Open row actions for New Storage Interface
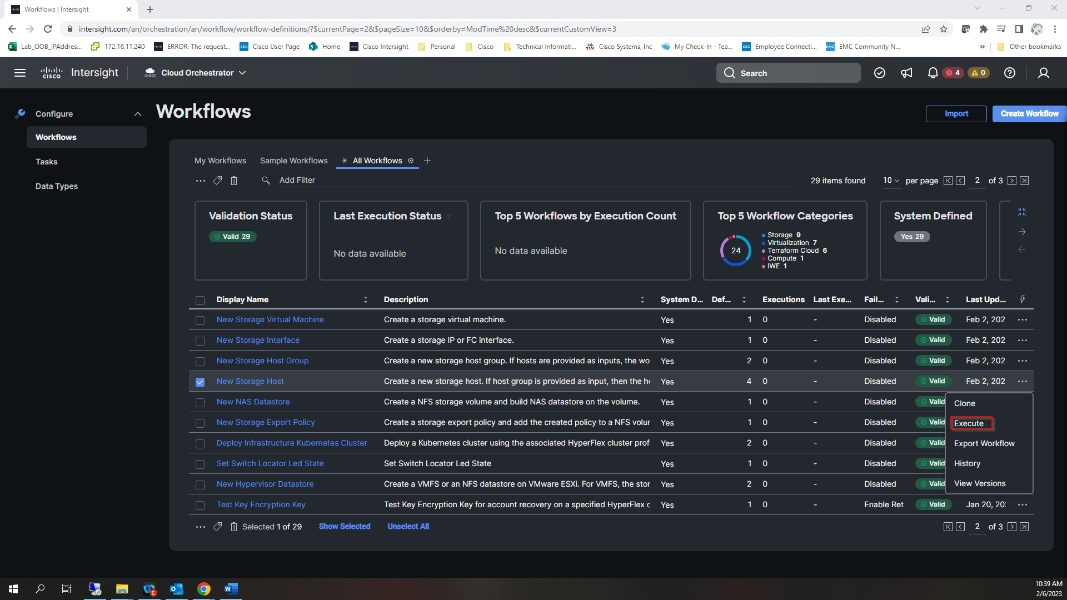This screenshot has height=600, width=1067. click(x=1022, y=340)
